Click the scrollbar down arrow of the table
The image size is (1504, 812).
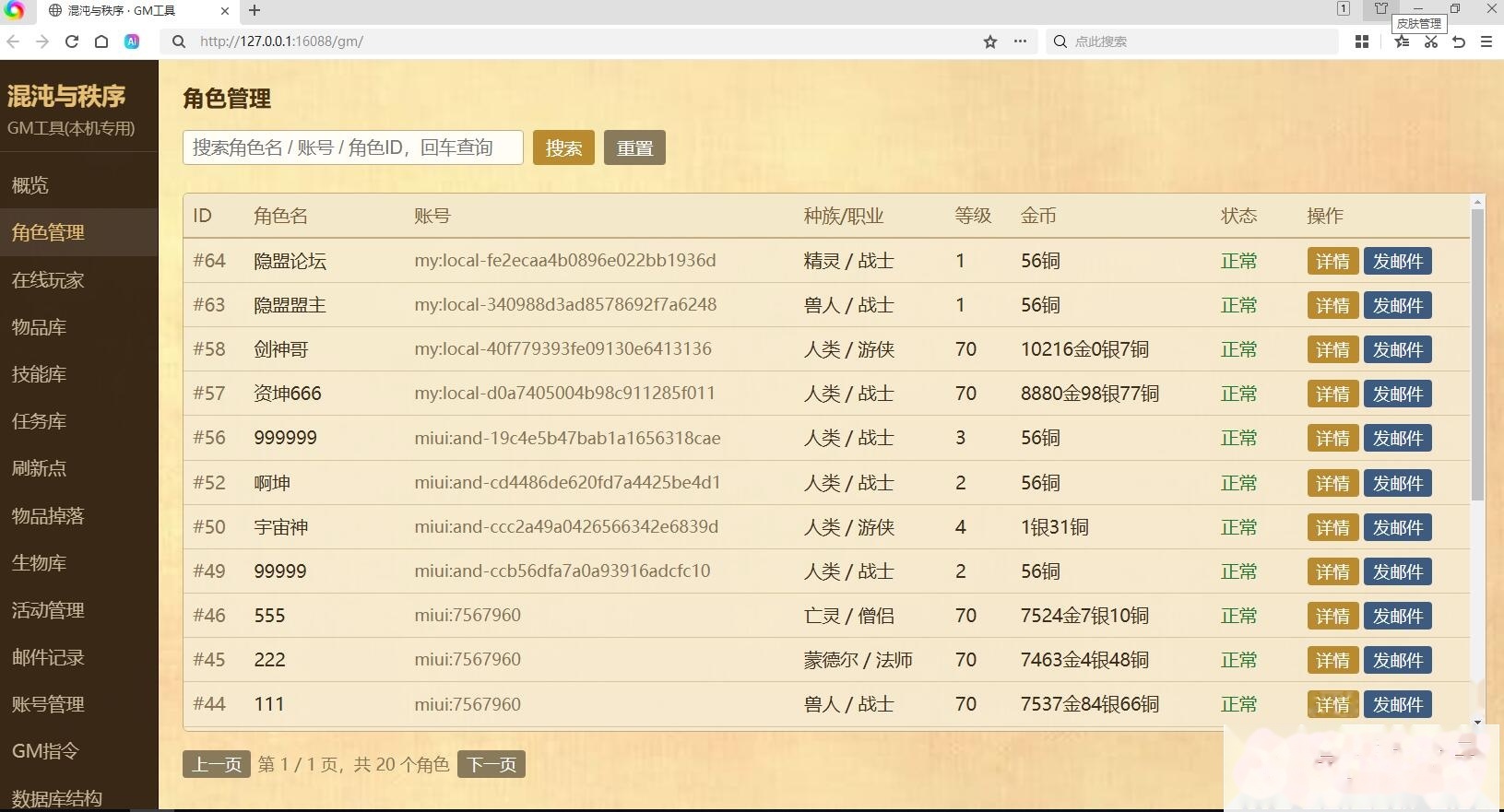[1477, 723]
